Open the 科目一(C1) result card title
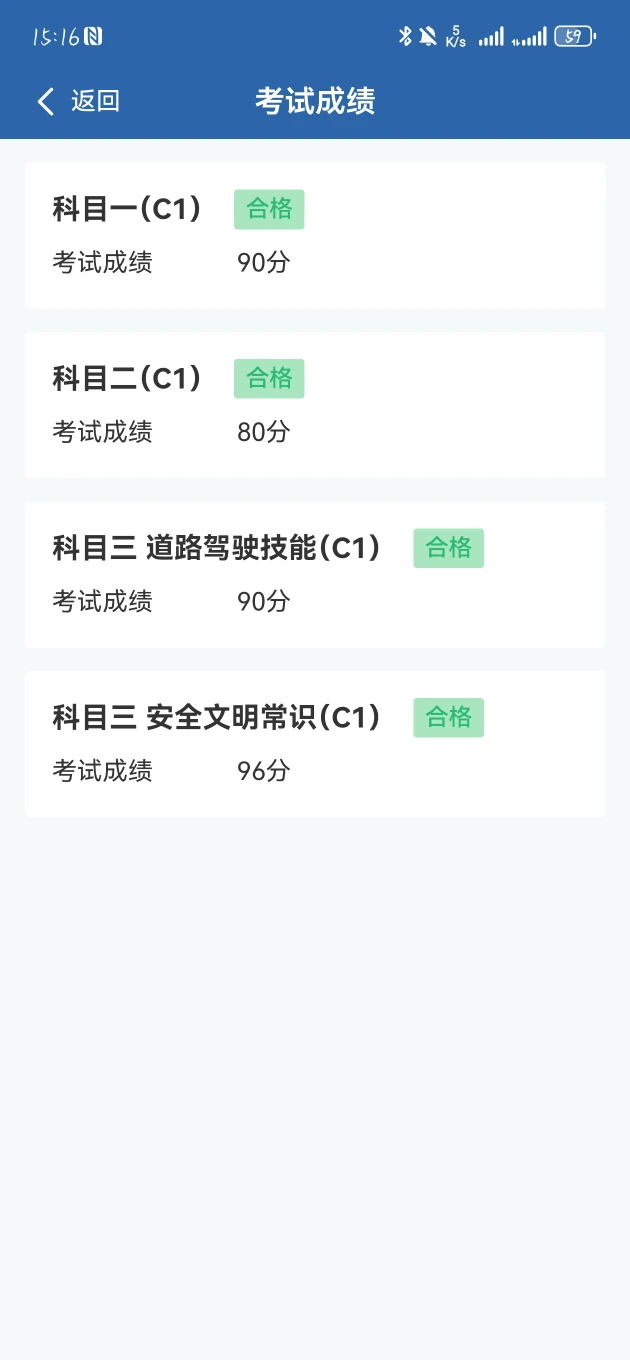 tap(127, 209)
